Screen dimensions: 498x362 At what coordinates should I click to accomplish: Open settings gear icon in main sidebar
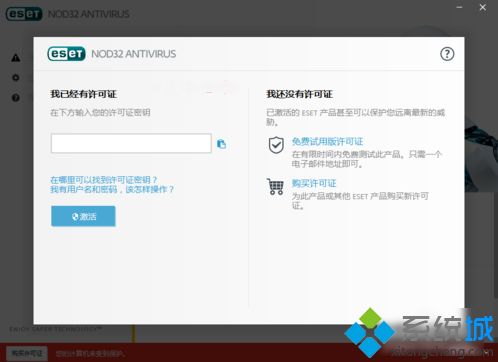click(16, 77)
